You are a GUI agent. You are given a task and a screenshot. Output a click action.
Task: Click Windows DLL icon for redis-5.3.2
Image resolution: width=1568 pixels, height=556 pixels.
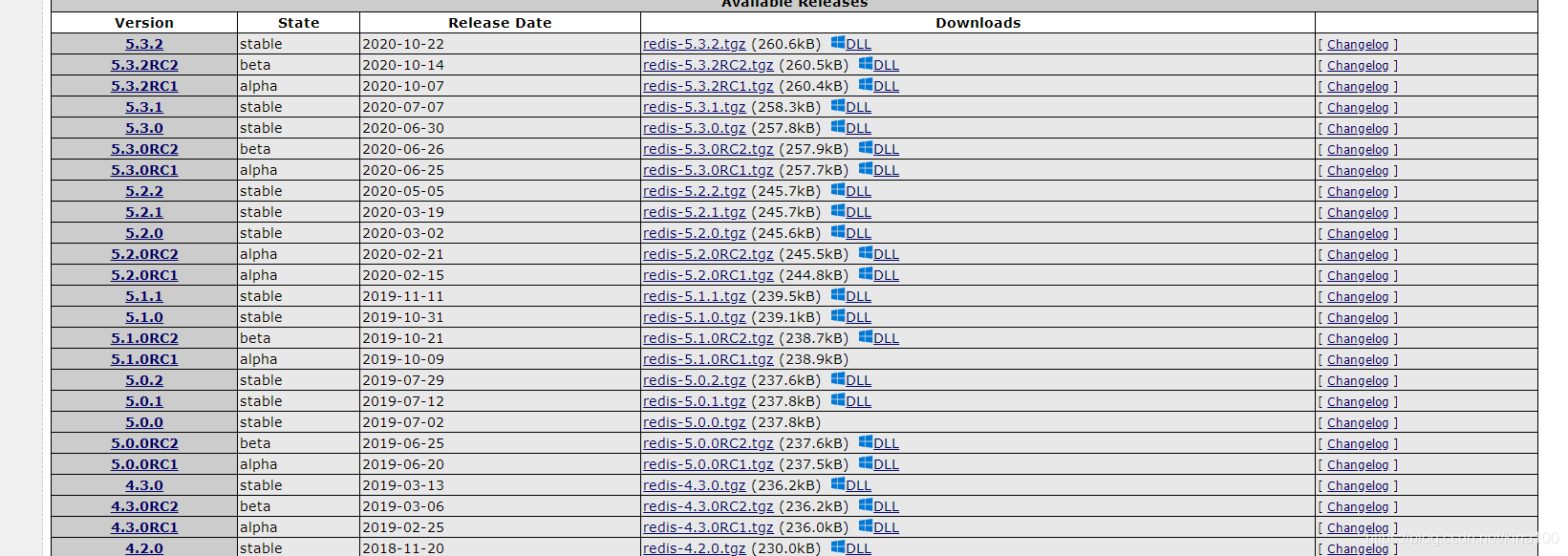point(838,43)
